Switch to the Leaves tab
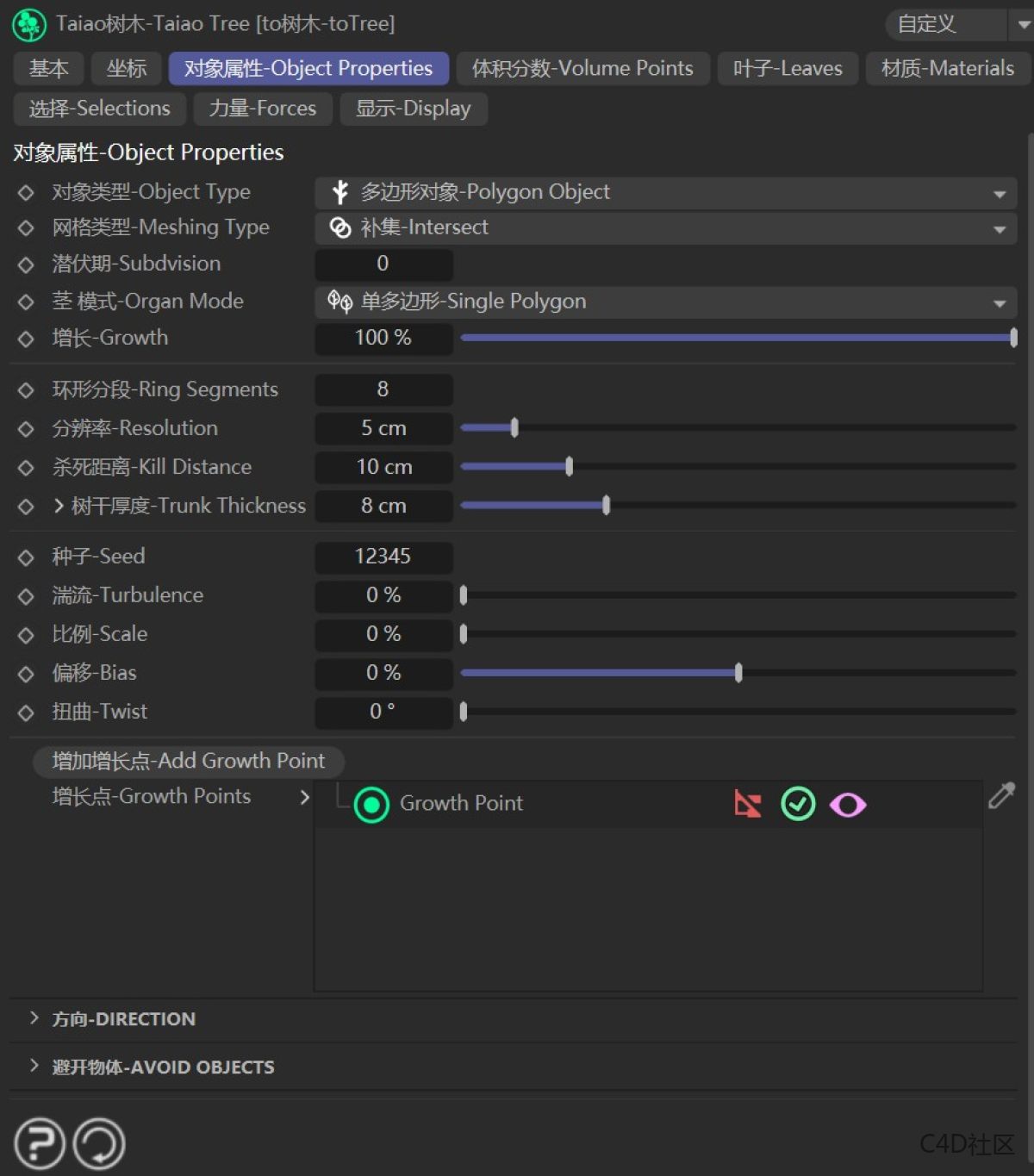 point(787,68)
